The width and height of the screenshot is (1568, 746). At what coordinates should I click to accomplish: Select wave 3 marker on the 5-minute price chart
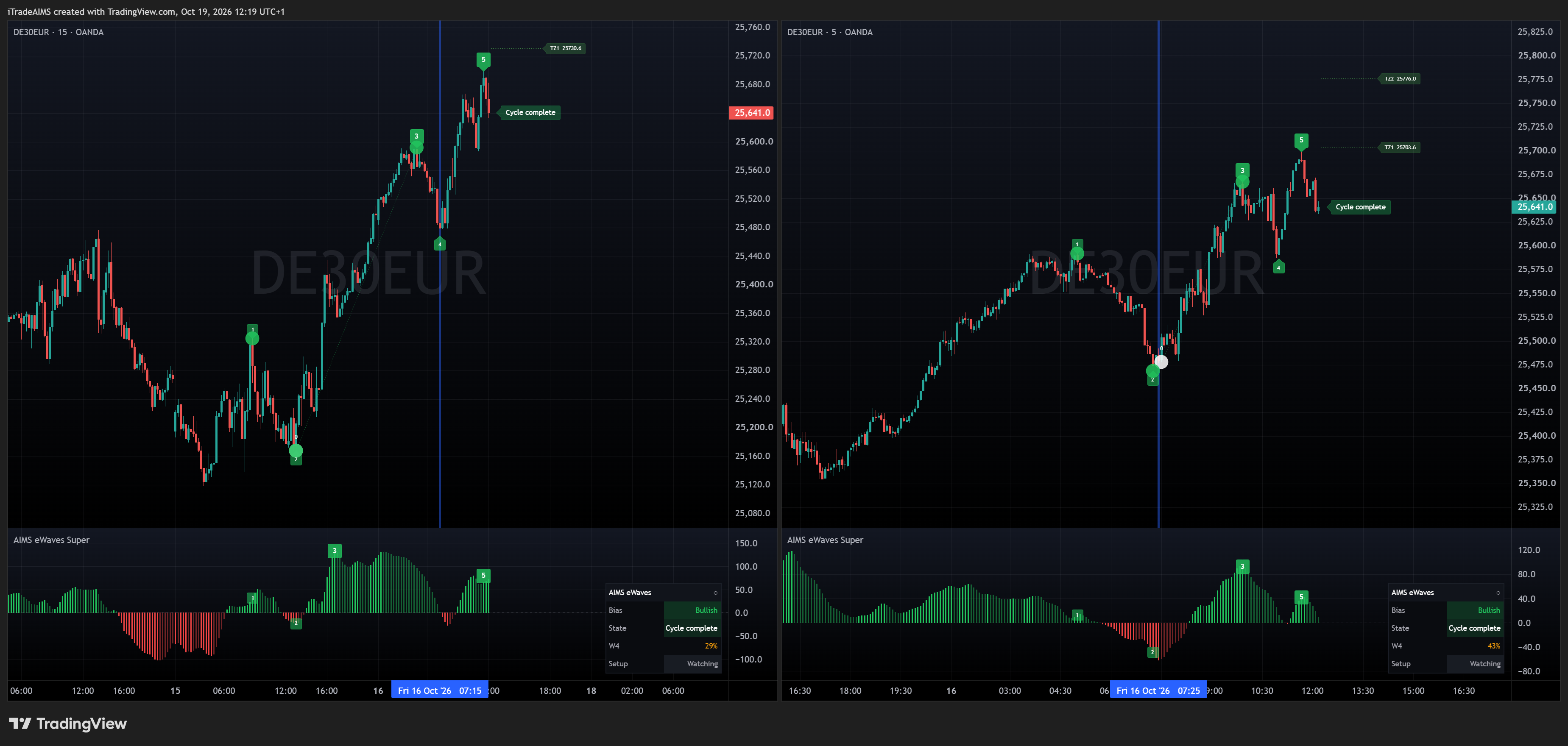1242,170
